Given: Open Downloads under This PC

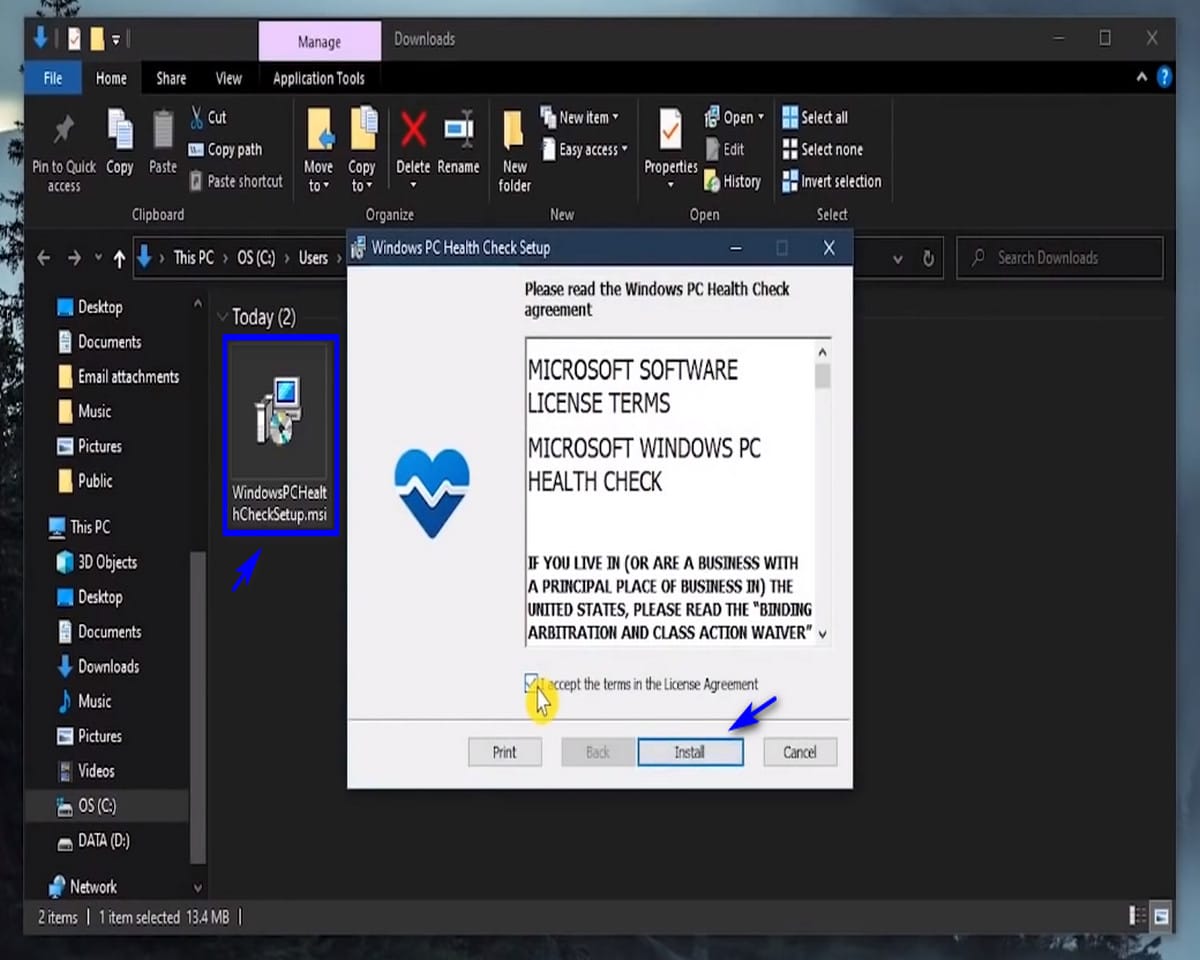Looking at the screenshot, I should point(97,667).
